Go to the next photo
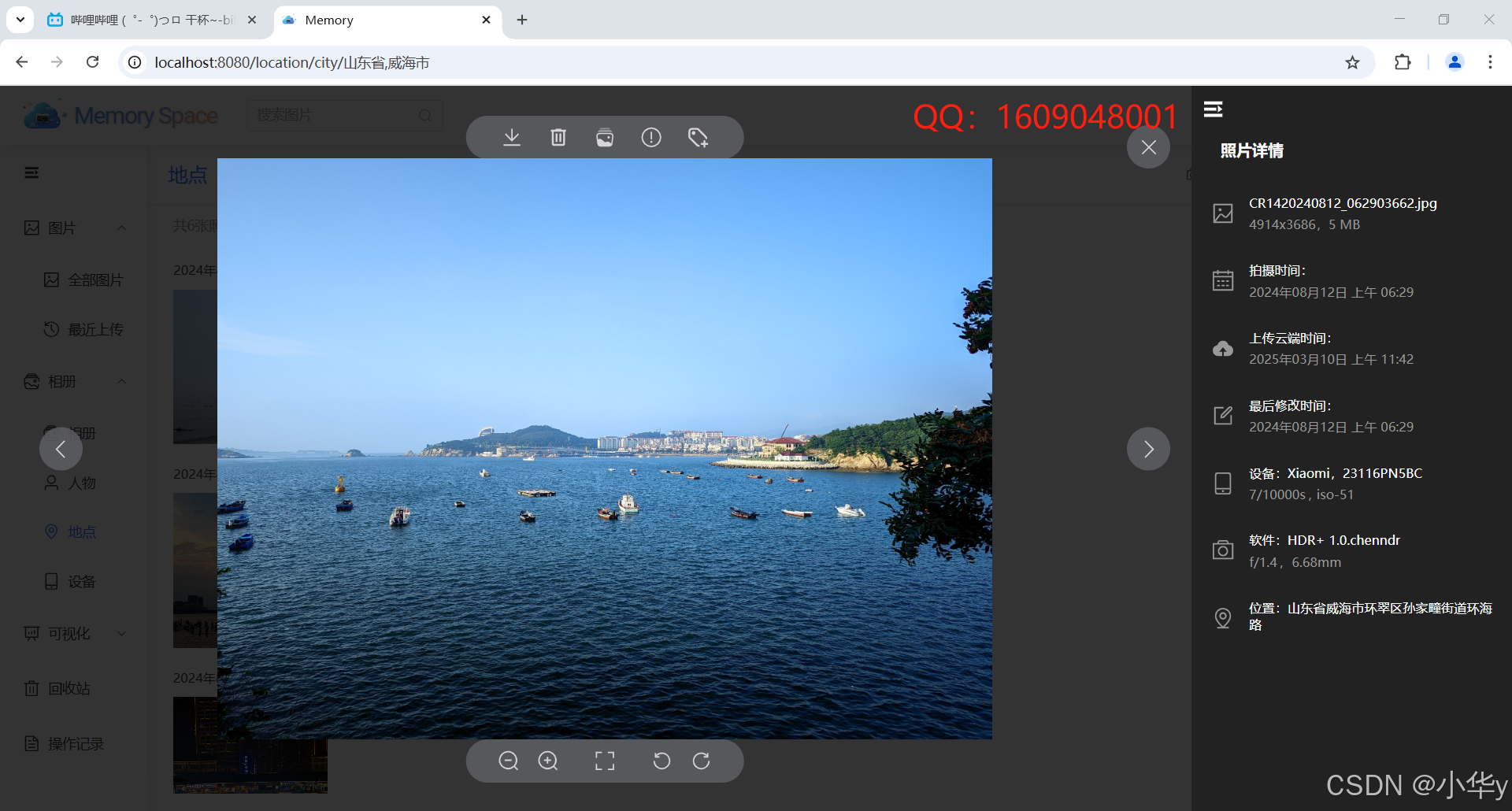1512x811 pixels. click(x=1149, y=449)
